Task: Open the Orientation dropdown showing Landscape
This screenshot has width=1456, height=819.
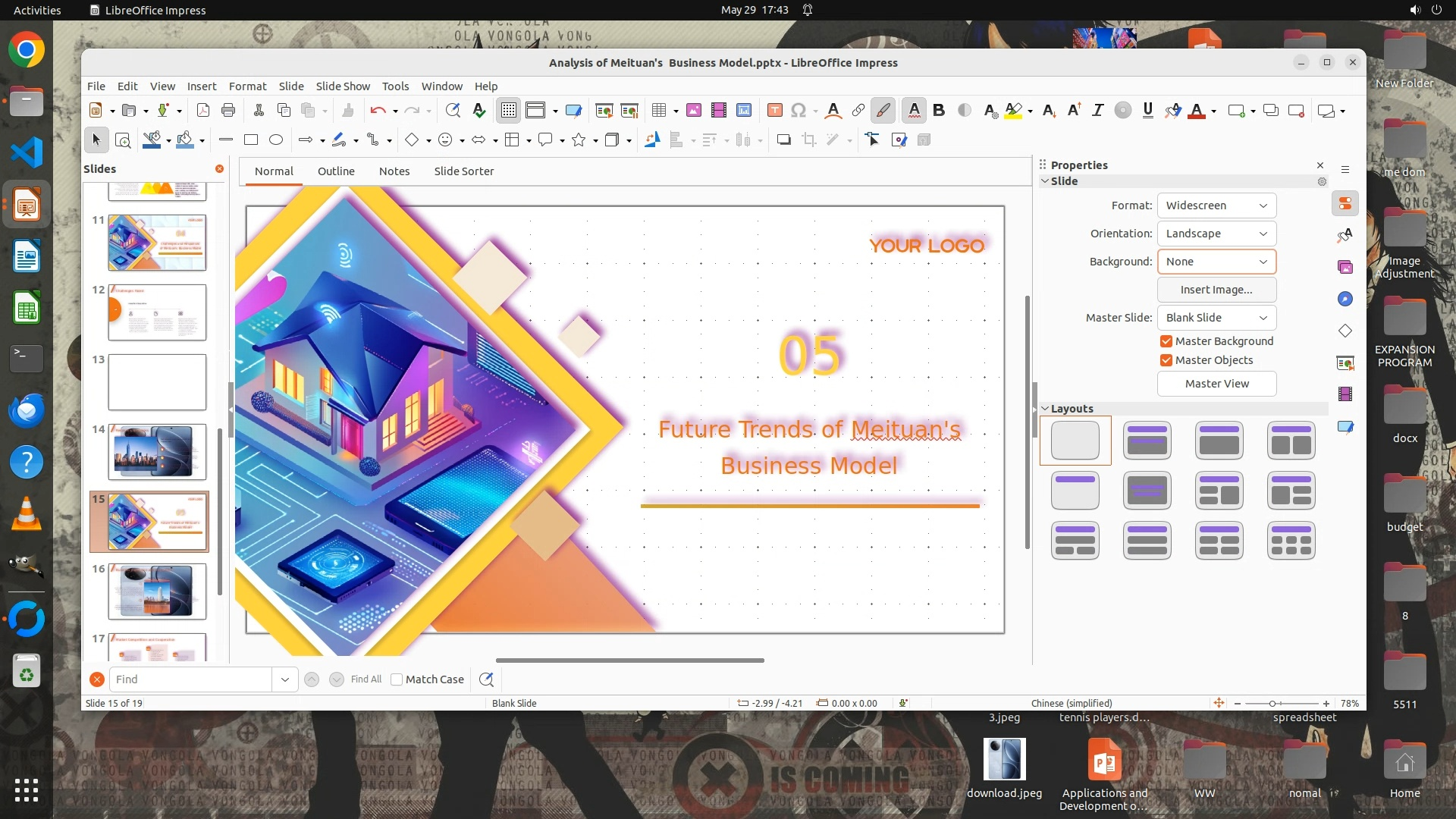Action: point(1216,234)
